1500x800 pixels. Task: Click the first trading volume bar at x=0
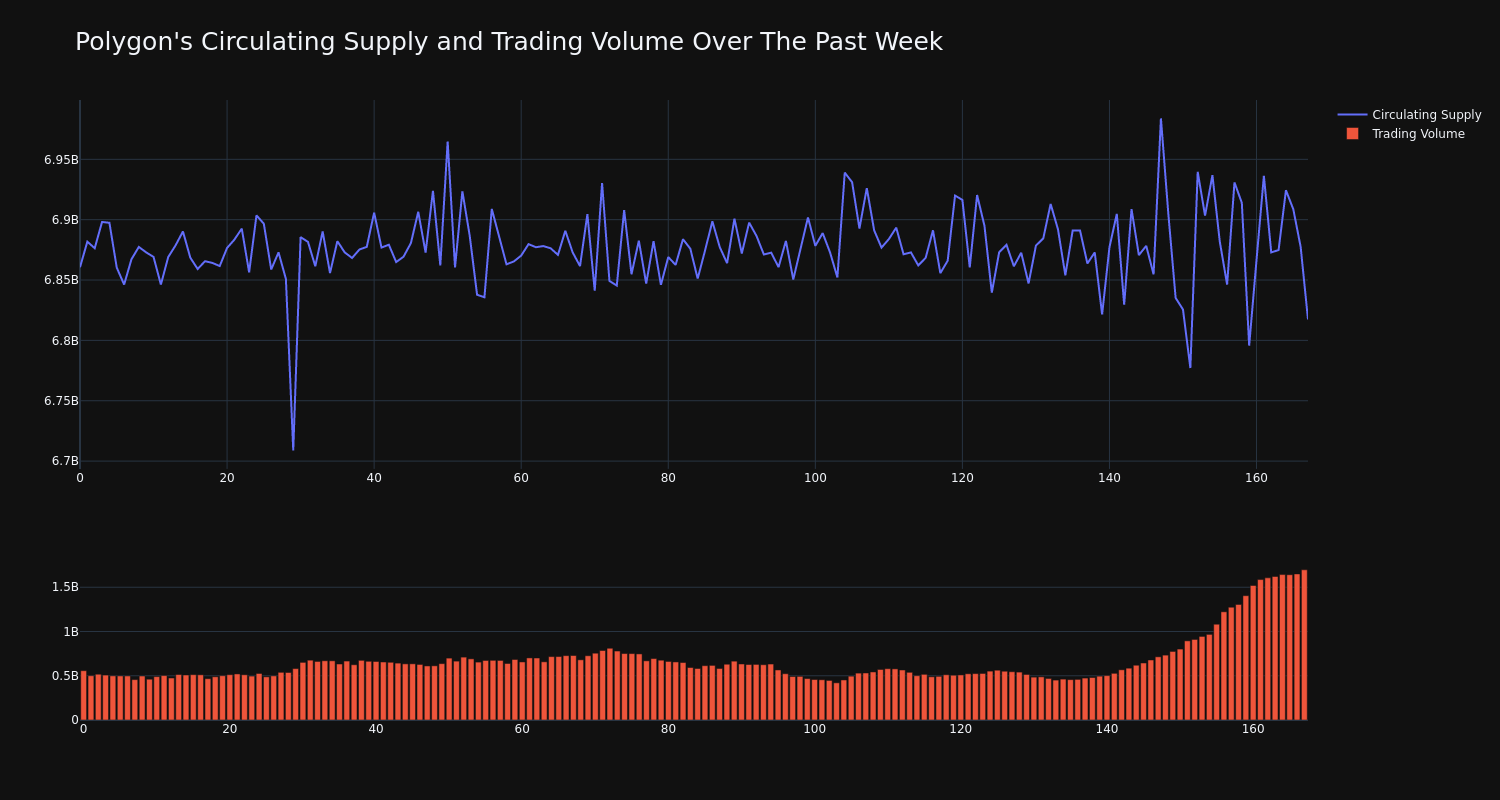(x=83, y=695)
